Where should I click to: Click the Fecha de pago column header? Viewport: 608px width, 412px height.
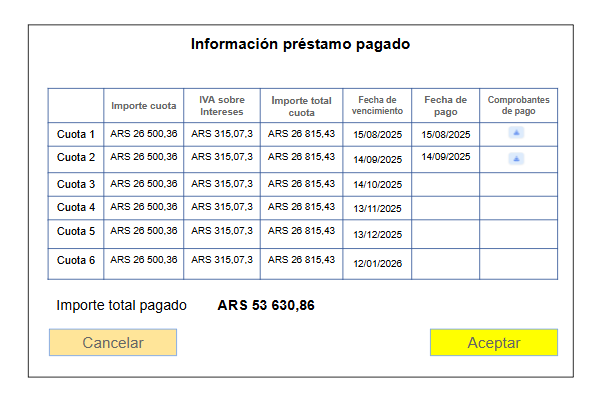(445, 106)
